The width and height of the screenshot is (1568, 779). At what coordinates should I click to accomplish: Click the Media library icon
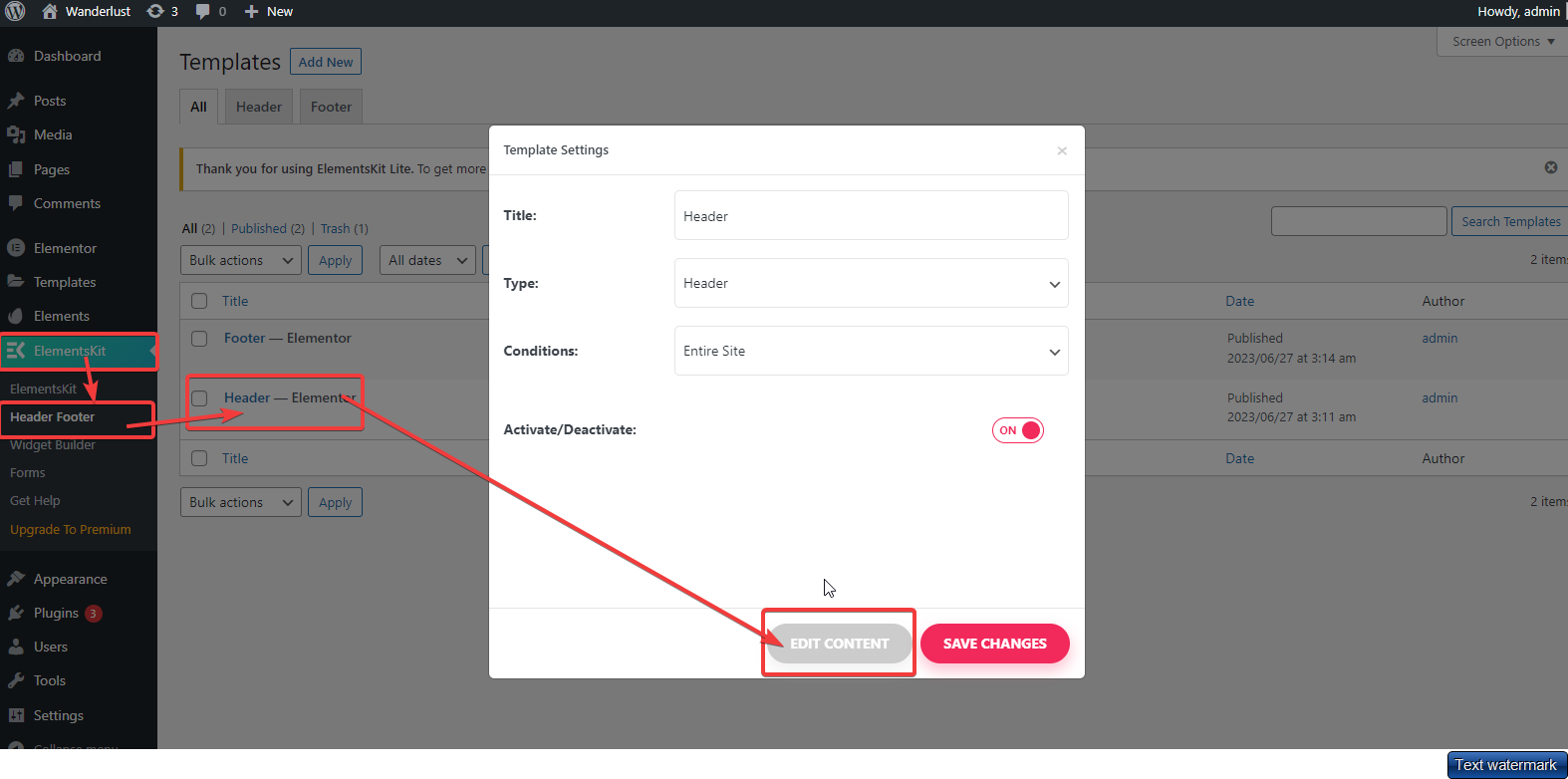pyautogui.click(x=16, y=134)
